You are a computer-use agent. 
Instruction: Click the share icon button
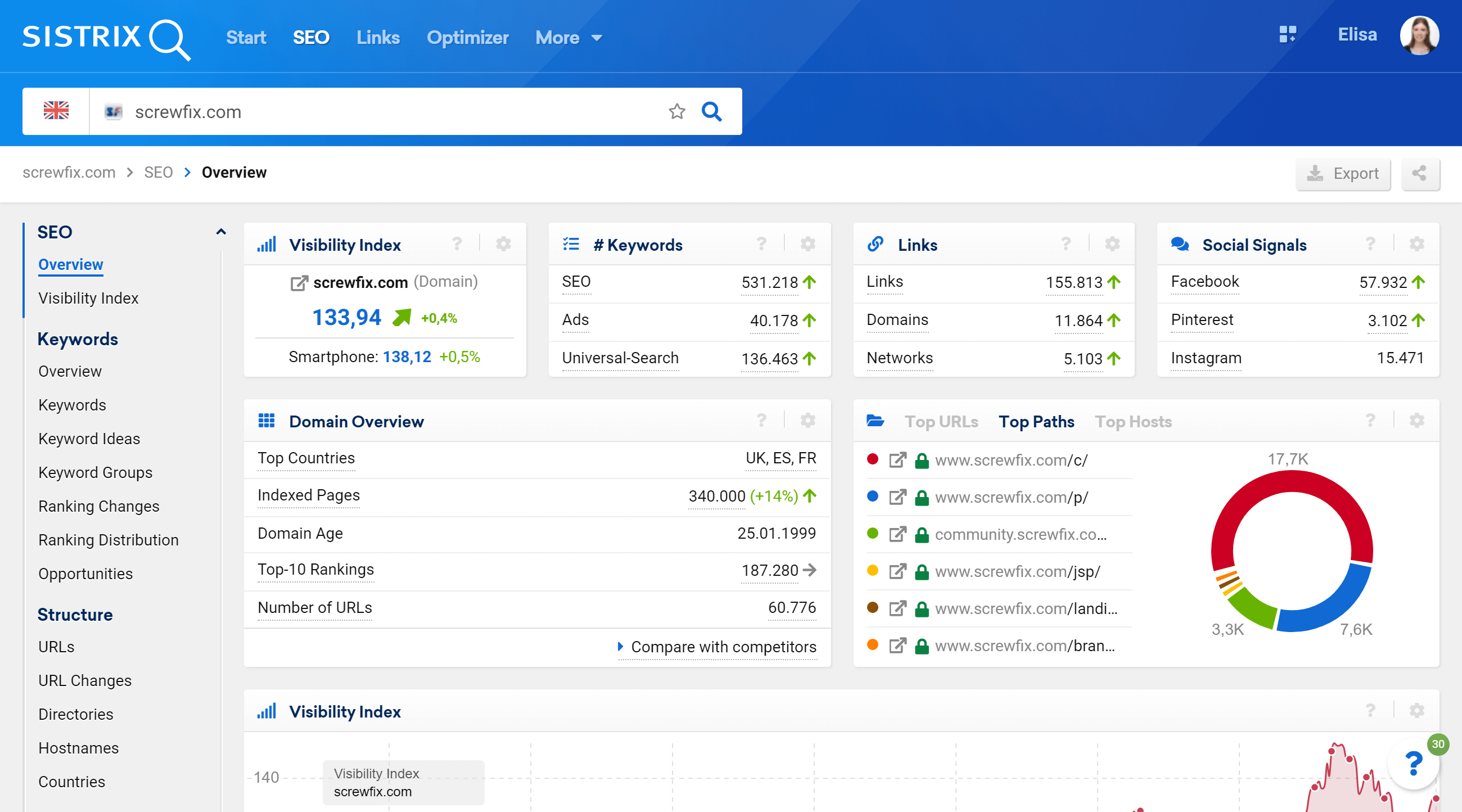coord(1419,174)
